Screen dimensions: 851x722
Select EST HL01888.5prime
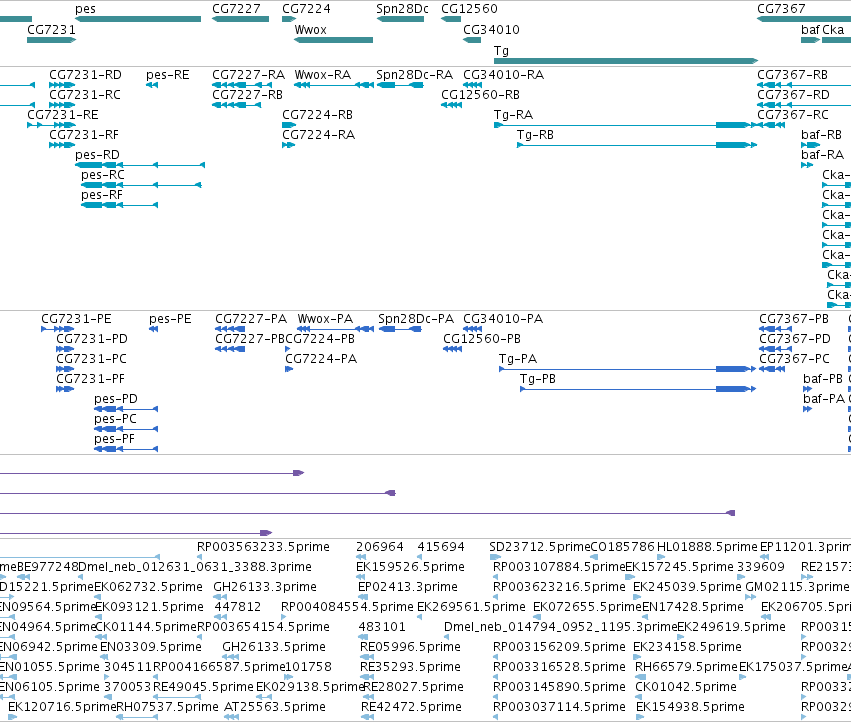[707, 547]
